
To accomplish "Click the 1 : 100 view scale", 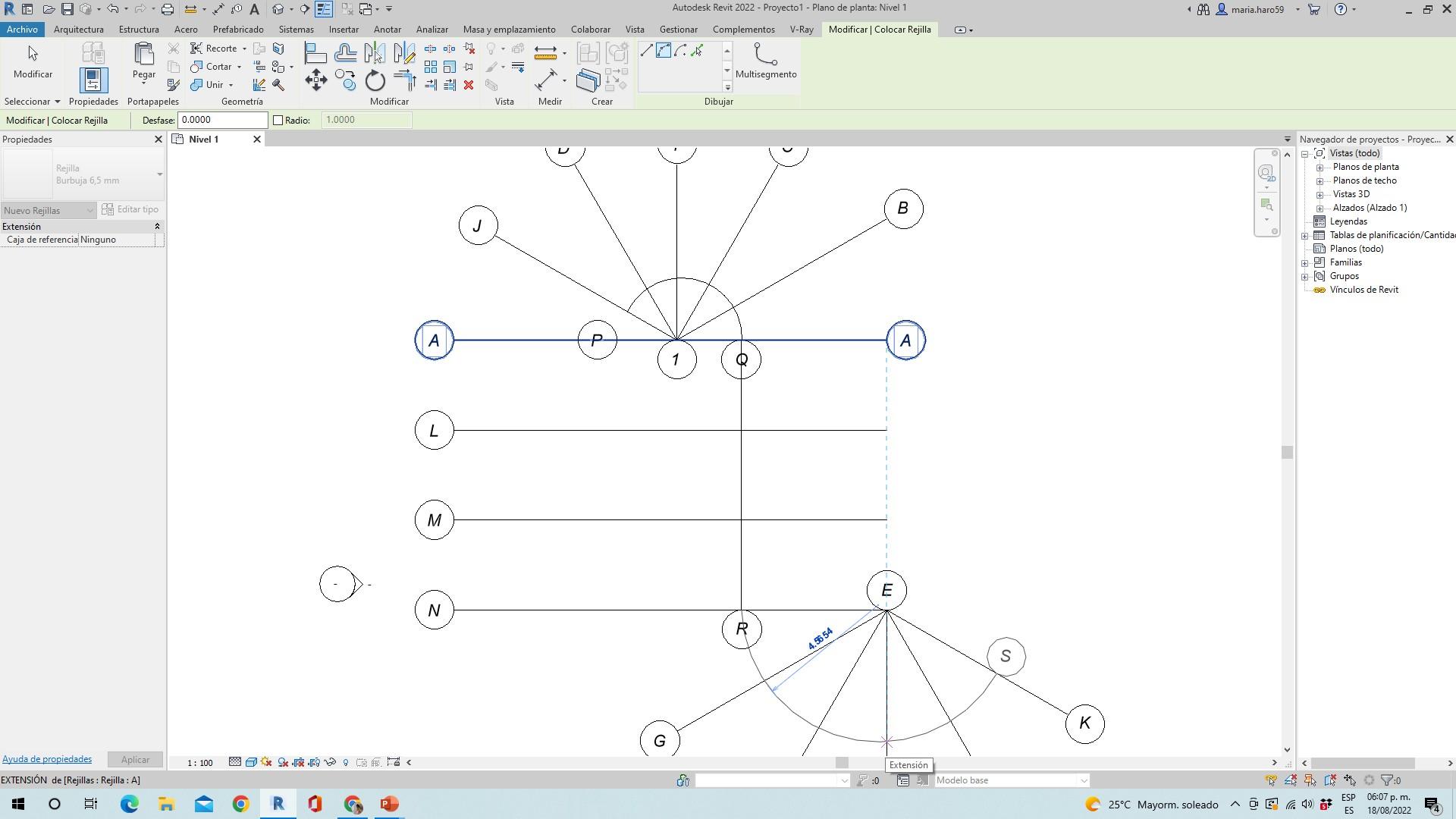I will (200, 763).
